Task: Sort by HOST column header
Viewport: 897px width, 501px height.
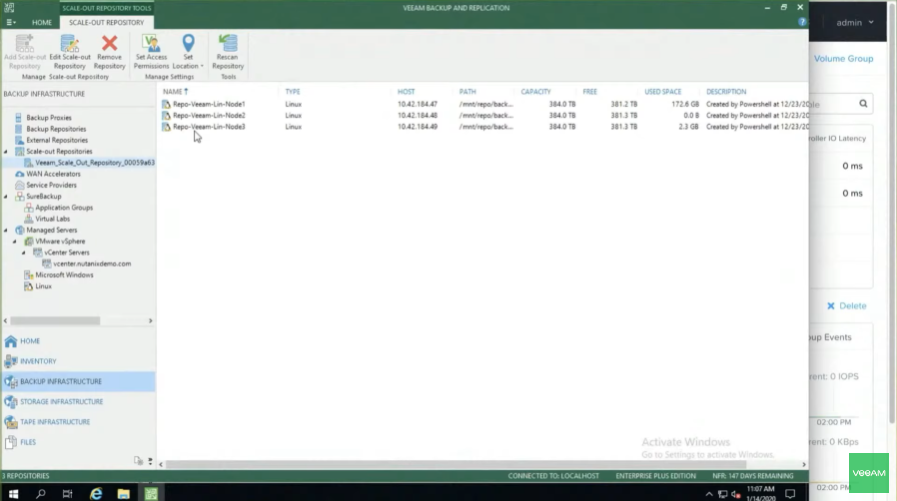Action: [406, 92]
